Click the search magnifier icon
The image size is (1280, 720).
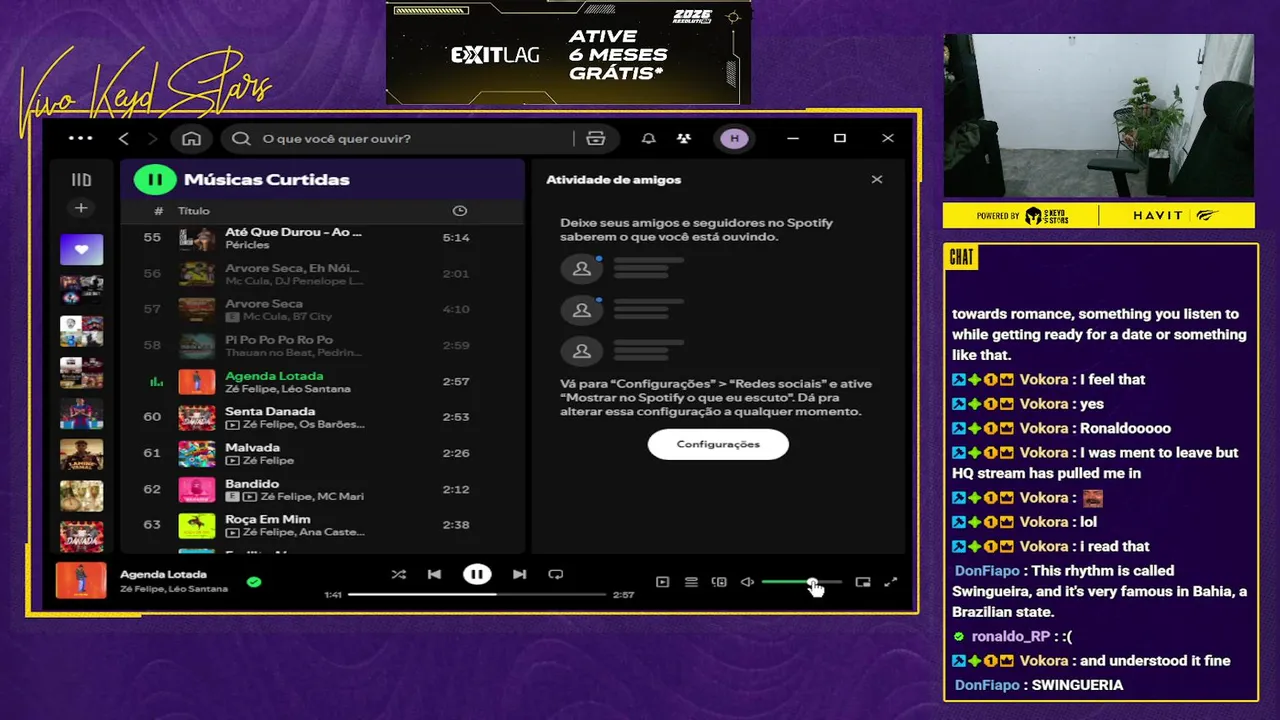(241, 138)
